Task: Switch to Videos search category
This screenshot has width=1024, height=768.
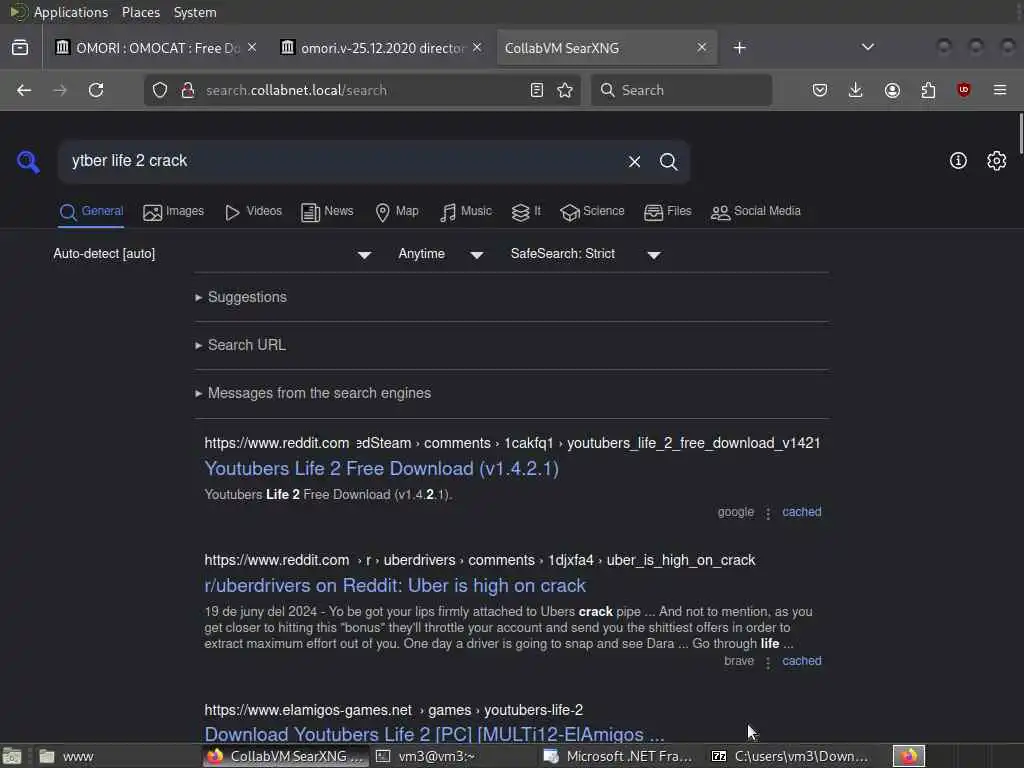Action: tap(253, 212)
